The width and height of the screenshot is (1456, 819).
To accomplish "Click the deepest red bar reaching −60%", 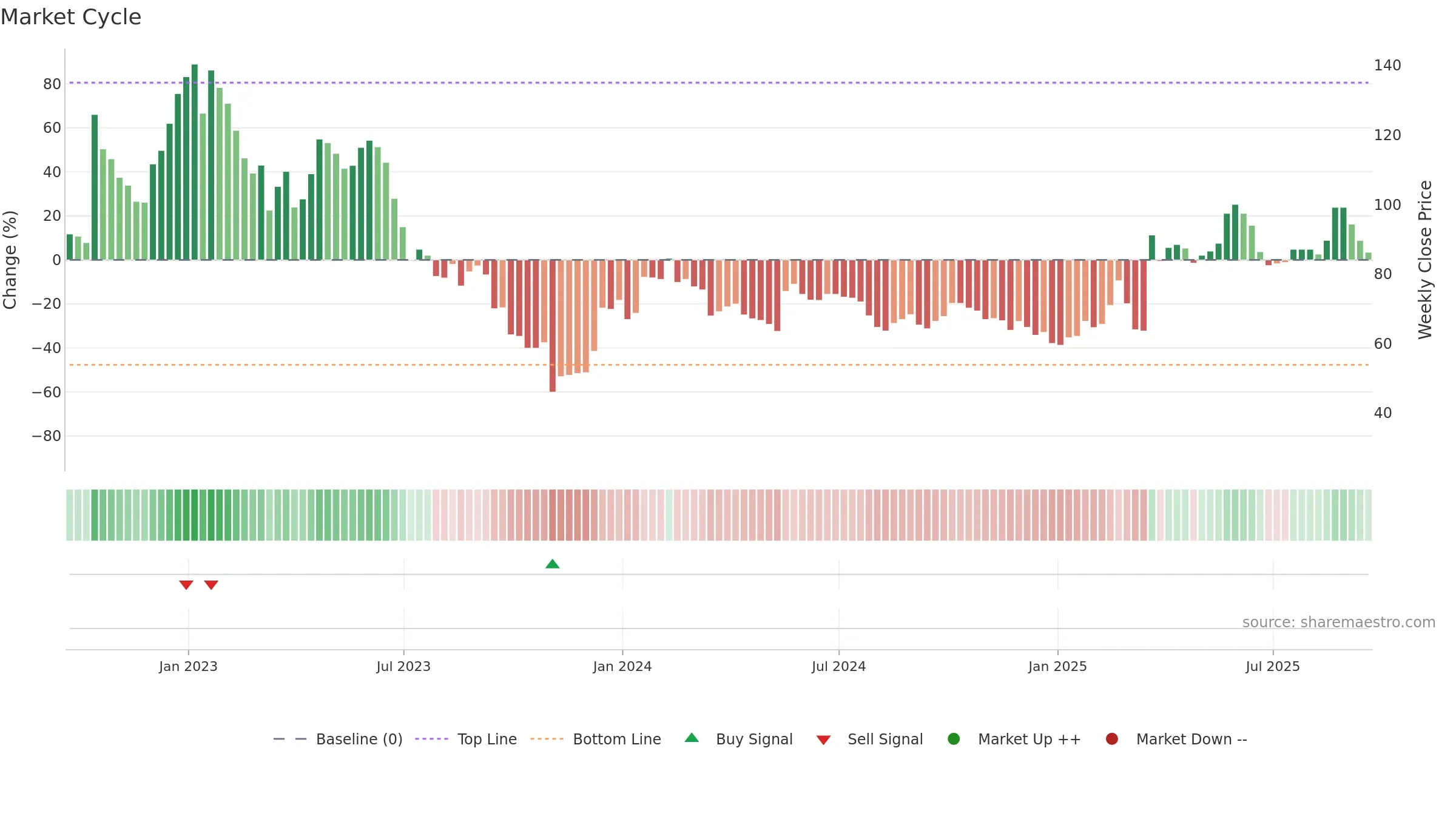I will pyautogui.click(x=553, y=326).
